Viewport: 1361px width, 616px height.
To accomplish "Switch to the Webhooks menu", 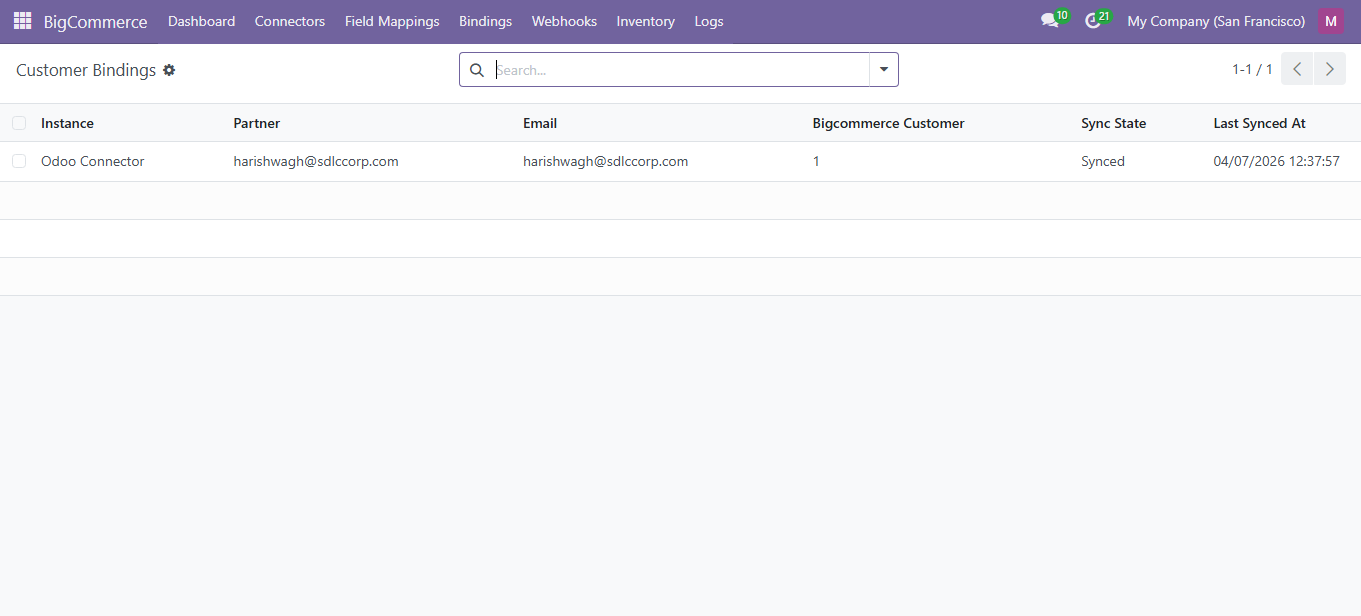I will [563, 20].
